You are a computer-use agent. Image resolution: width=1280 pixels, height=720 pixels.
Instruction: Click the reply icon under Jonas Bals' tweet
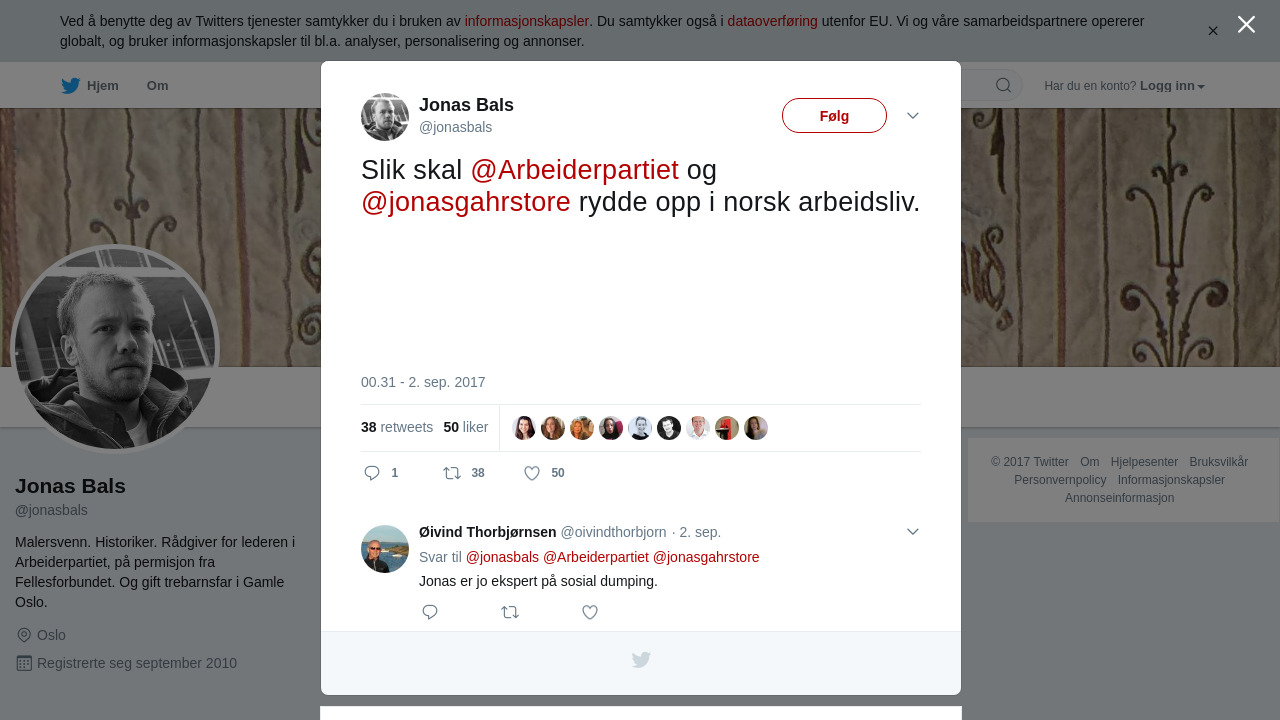372,473
